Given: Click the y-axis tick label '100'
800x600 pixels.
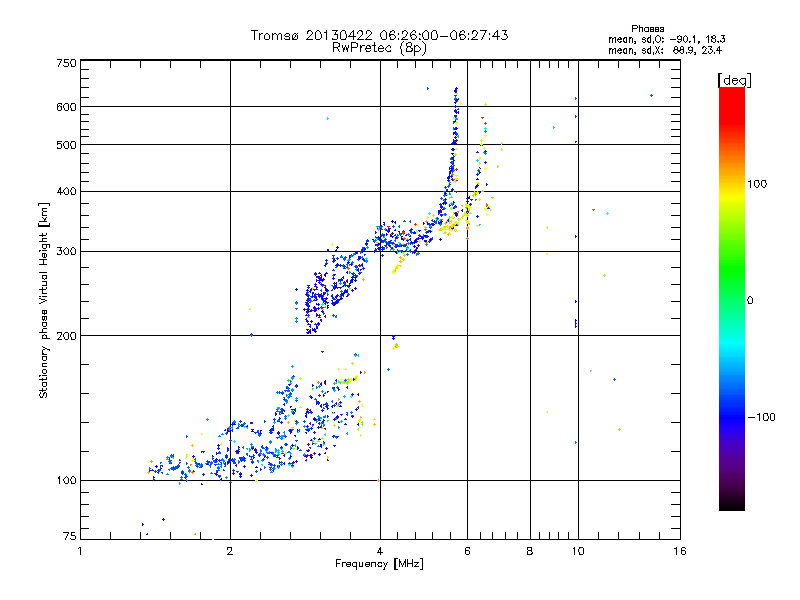Looking at the screenshot, I should (x=66, y=481).
